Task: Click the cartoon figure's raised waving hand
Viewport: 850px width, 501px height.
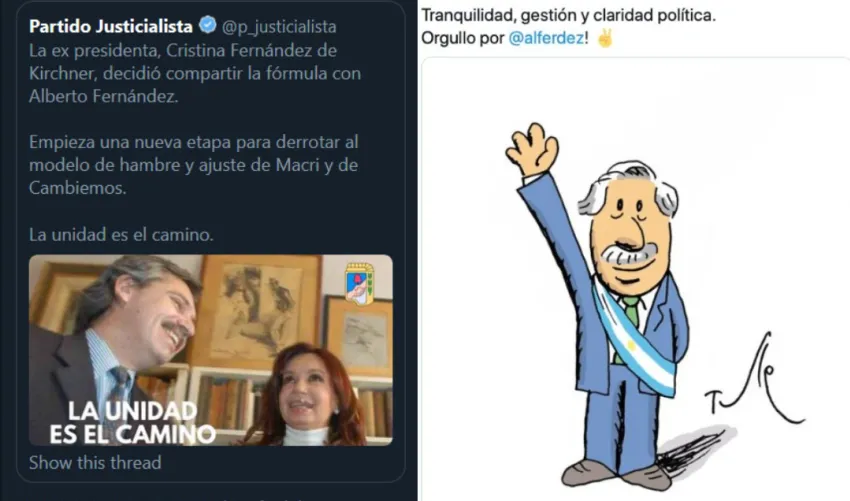Action: click(531, 149)
